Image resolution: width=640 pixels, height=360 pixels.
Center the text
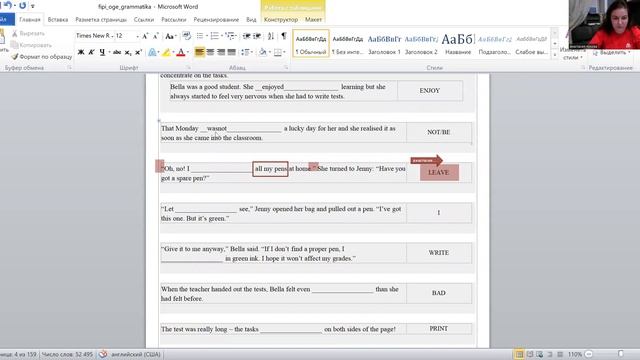point(210,52)
